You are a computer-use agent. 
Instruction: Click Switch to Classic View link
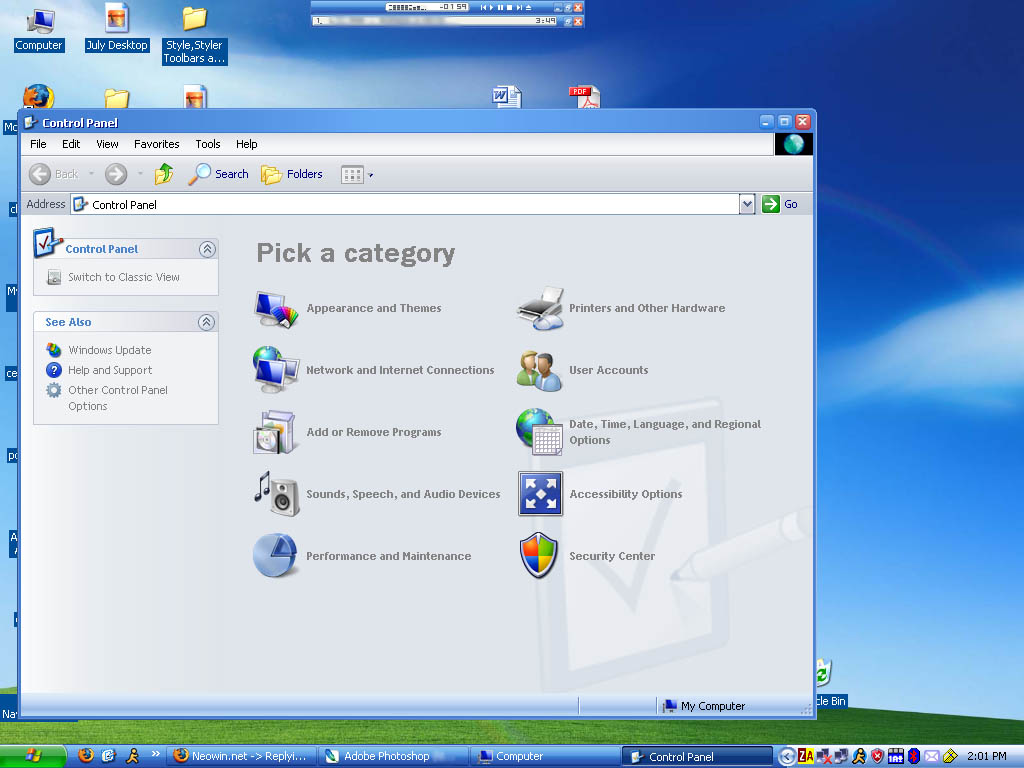click(123, 277)
